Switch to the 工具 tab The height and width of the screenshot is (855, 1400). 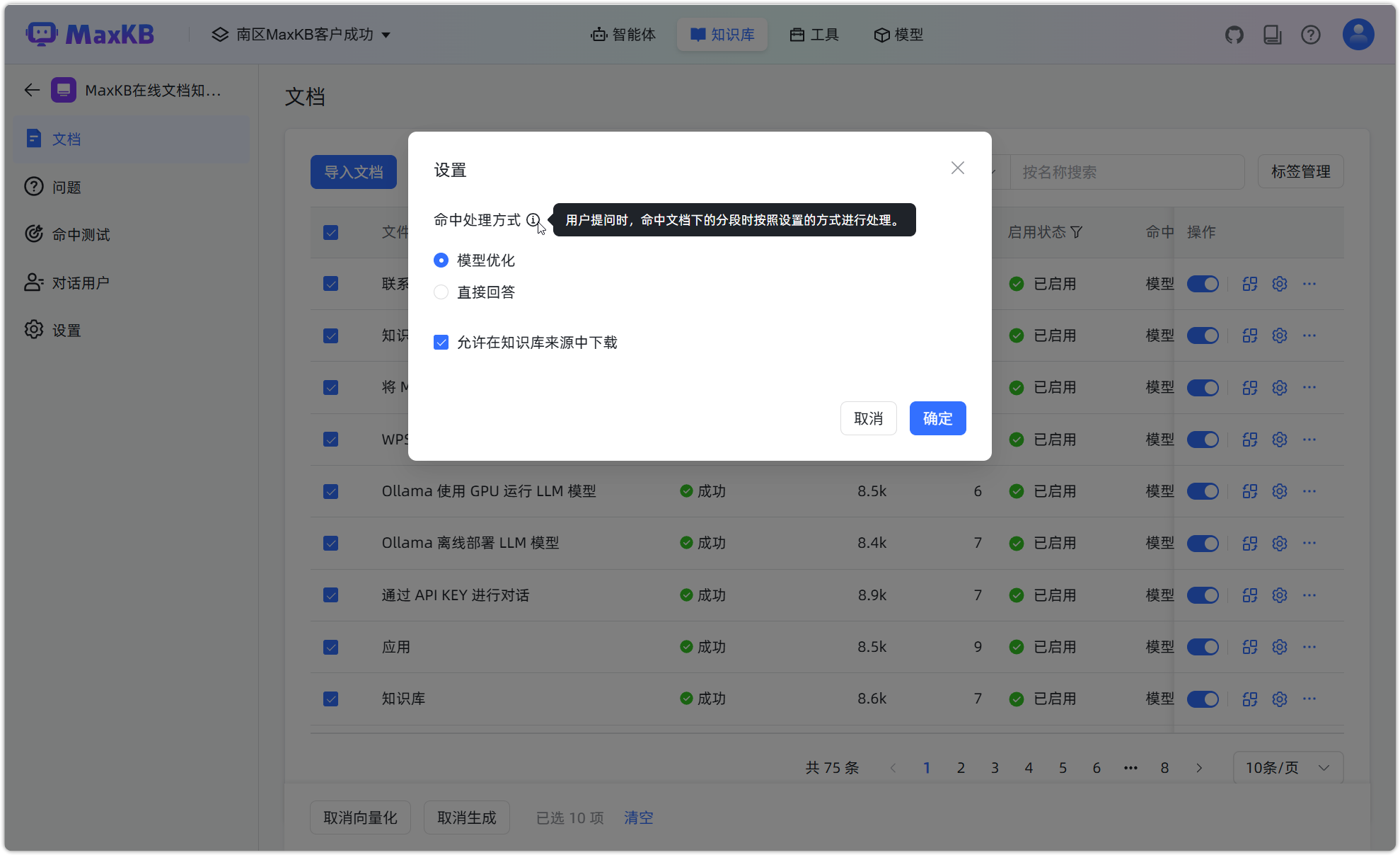coord(814,34)
